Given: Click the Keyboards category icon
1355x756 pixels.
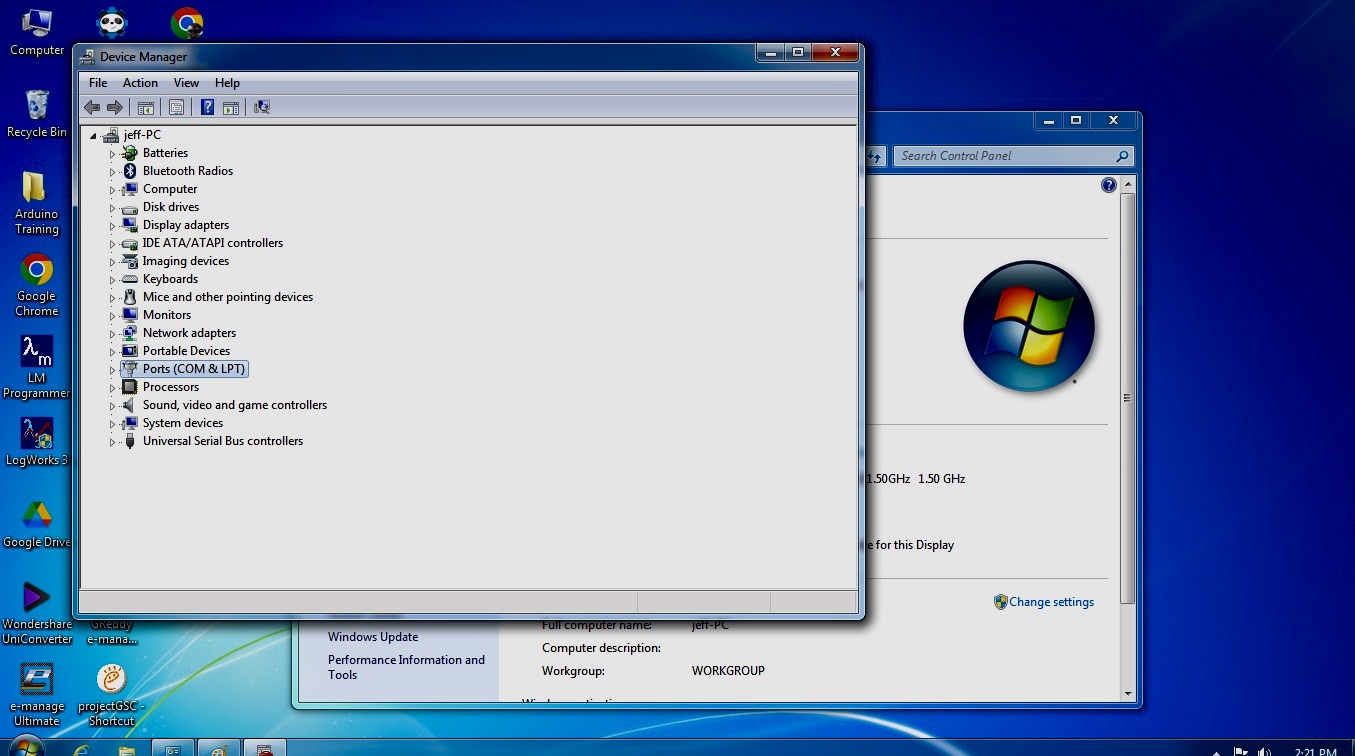Looking at the screenshot, I should click(129, 279).
